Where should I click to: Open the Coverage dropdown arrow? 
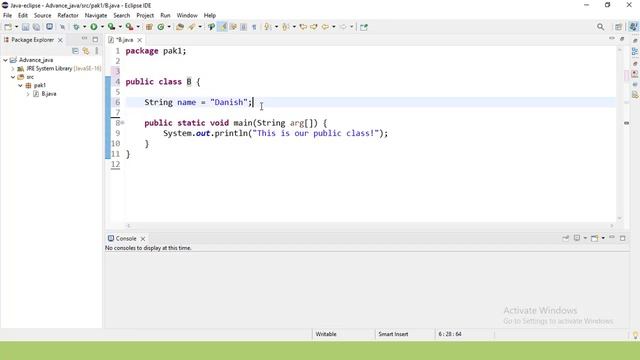[120, 27]
